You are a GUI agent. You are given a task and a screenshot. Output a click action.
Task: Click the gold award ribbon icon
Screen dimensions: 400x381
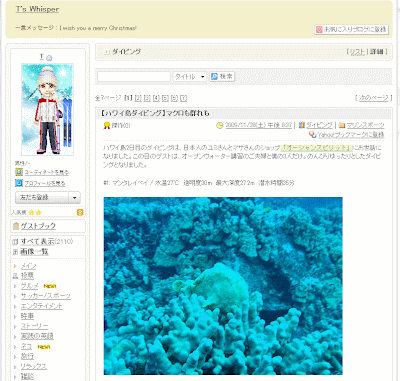107,125
